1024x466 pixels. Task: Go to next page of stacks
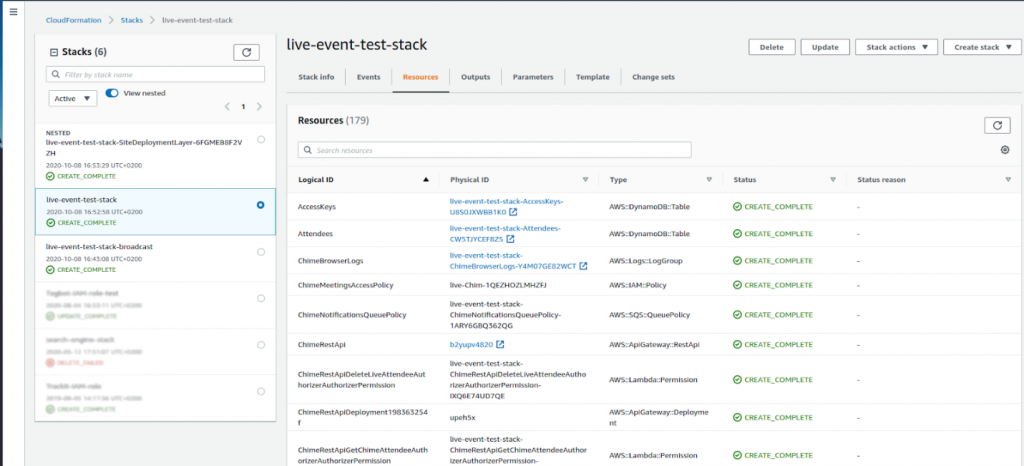point(259,106)
